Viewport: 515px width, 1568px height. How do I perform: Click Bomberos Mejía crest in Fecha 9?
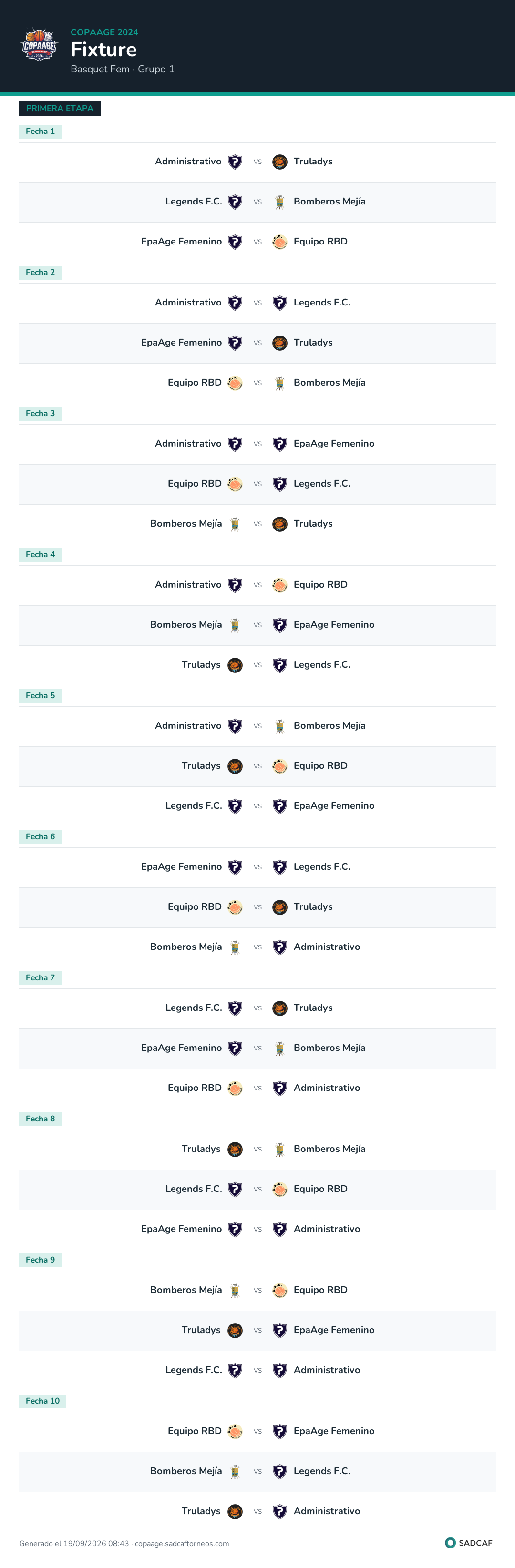click(235, 1290)
